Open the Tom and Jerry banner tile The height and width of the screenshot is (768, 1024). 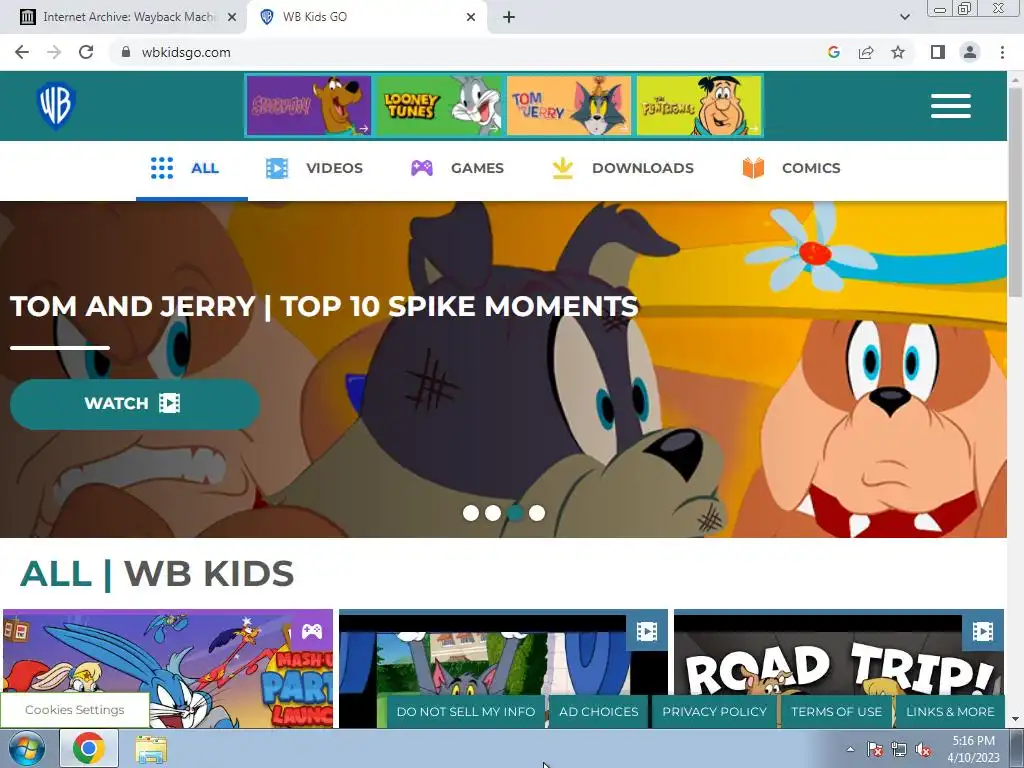[x=569, y=106]
